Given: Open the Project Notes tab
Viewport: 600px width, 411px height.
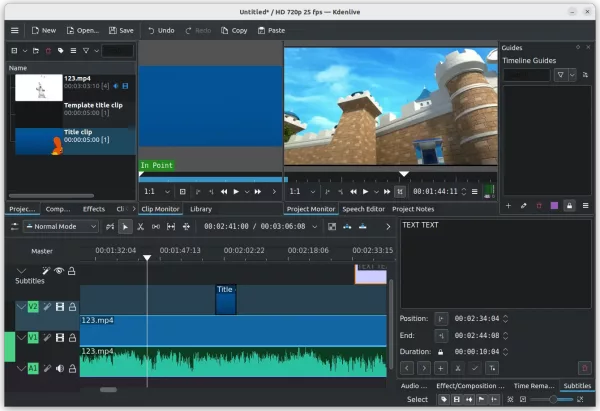Looking at the screenshot, I should click(413, 209).
